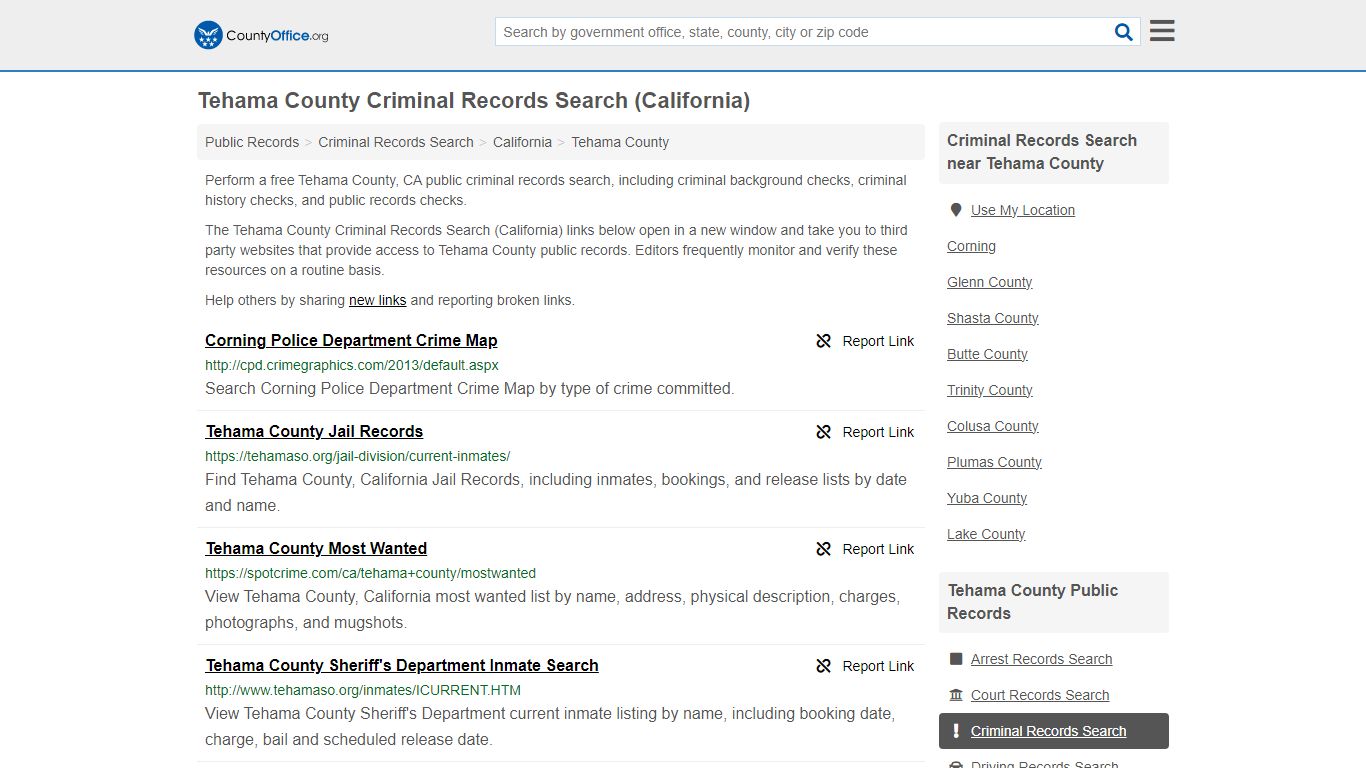The height and width of the screenshot is (768, 1366).
Task: Open Tehama County Most Wanted
Action: 316,548
